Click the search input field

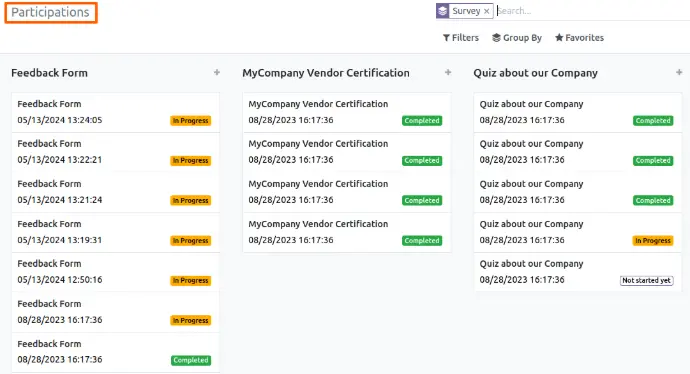tap(592, 11)
